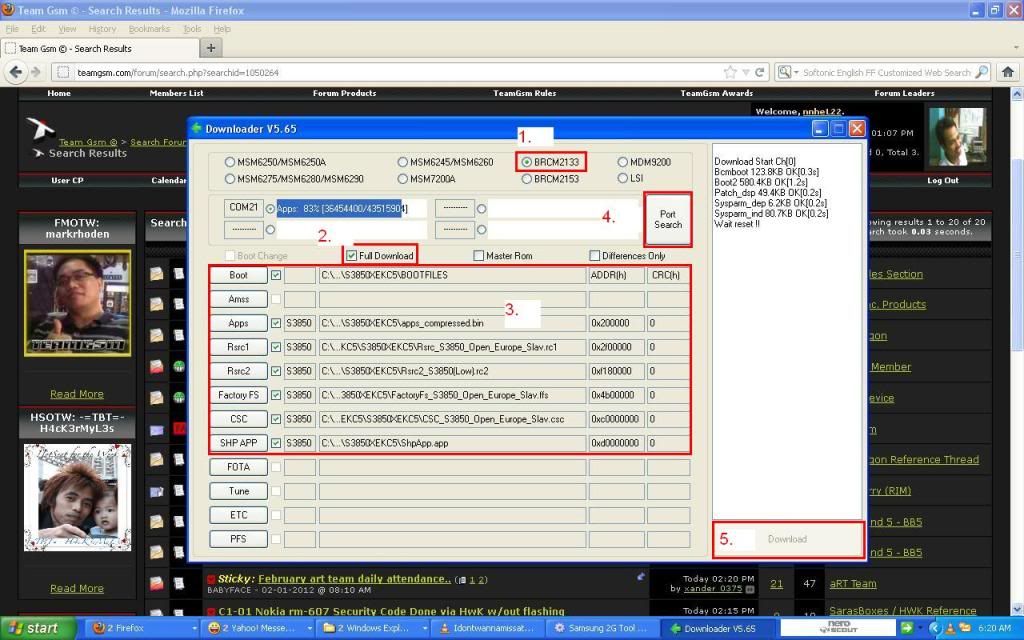Reload the page using the refresh icon
Screen dimensions: 1024x640
pyautogui.click(x=760, y=72)
